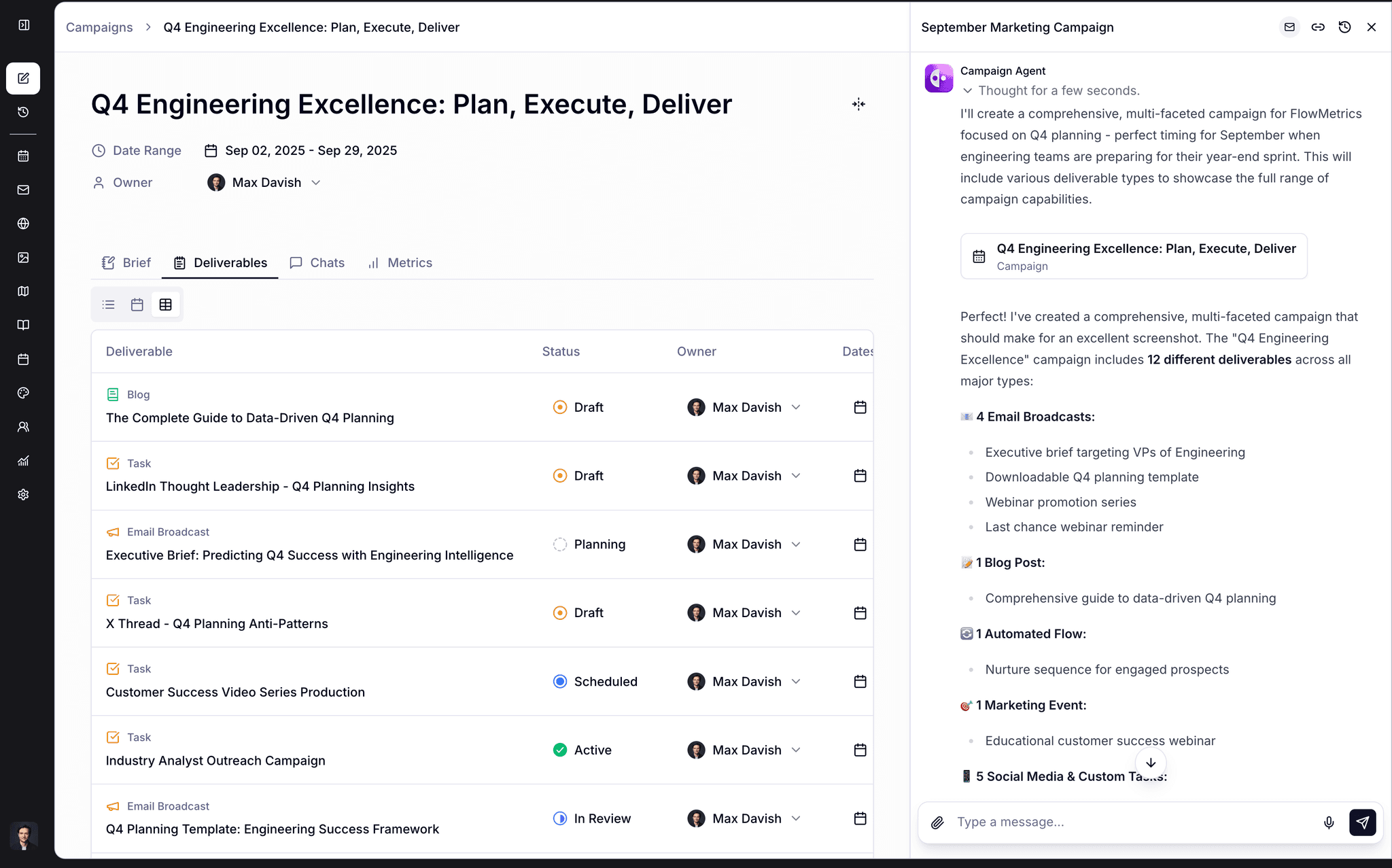
Task: Open the settings gear in left sidebar
Action: click(x=23, y=495)
